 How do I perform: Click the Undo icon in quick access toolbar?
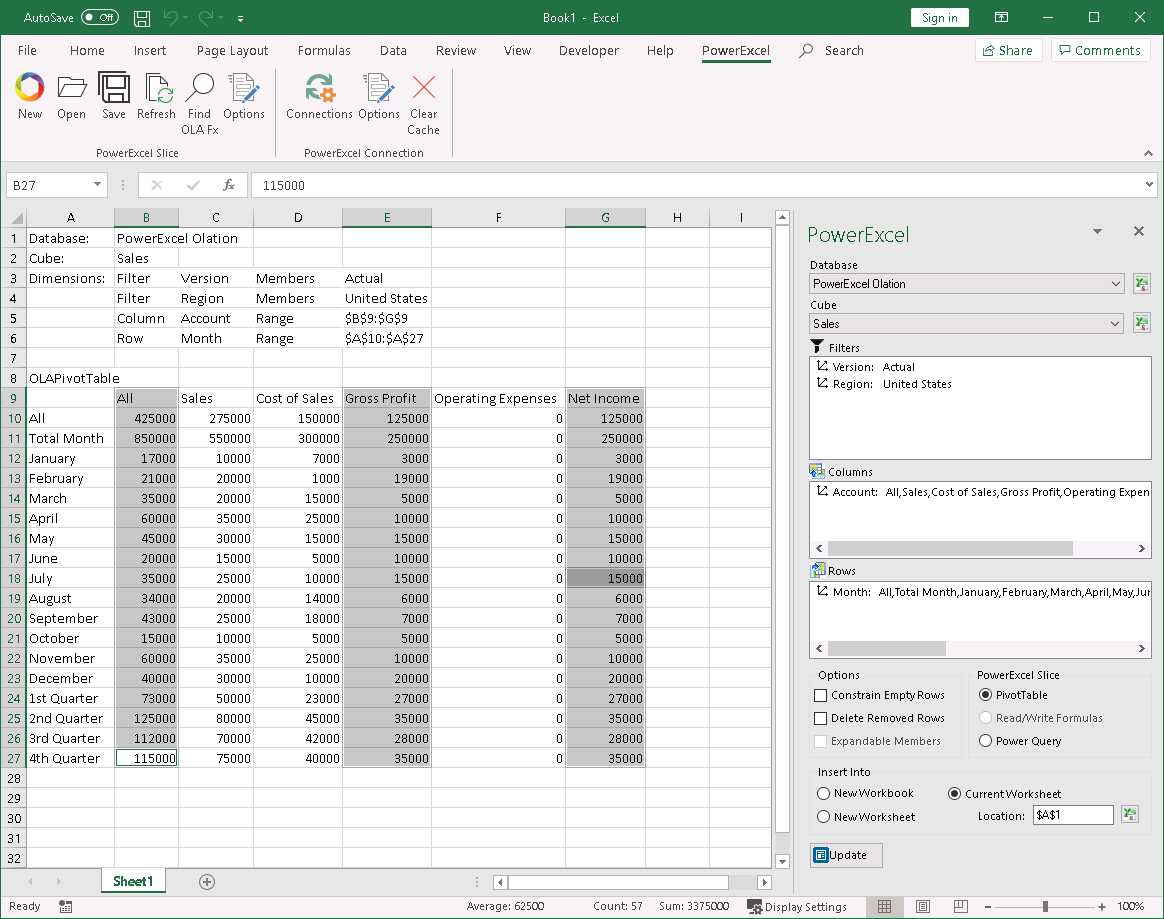(x=170, y=18)
